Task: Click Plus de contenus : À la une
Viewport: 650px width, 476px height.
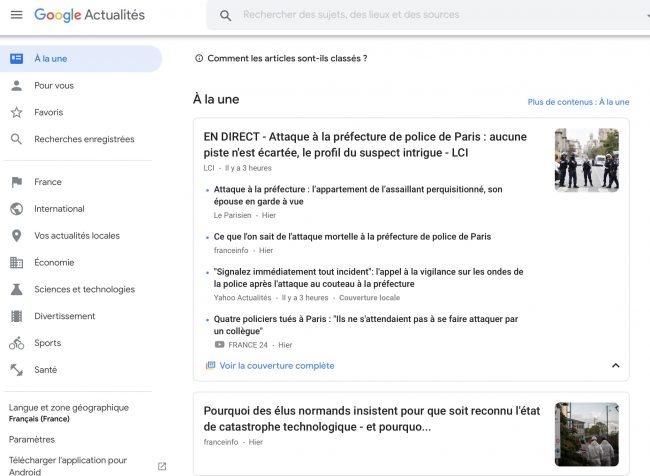Action: tap(578, 102)
